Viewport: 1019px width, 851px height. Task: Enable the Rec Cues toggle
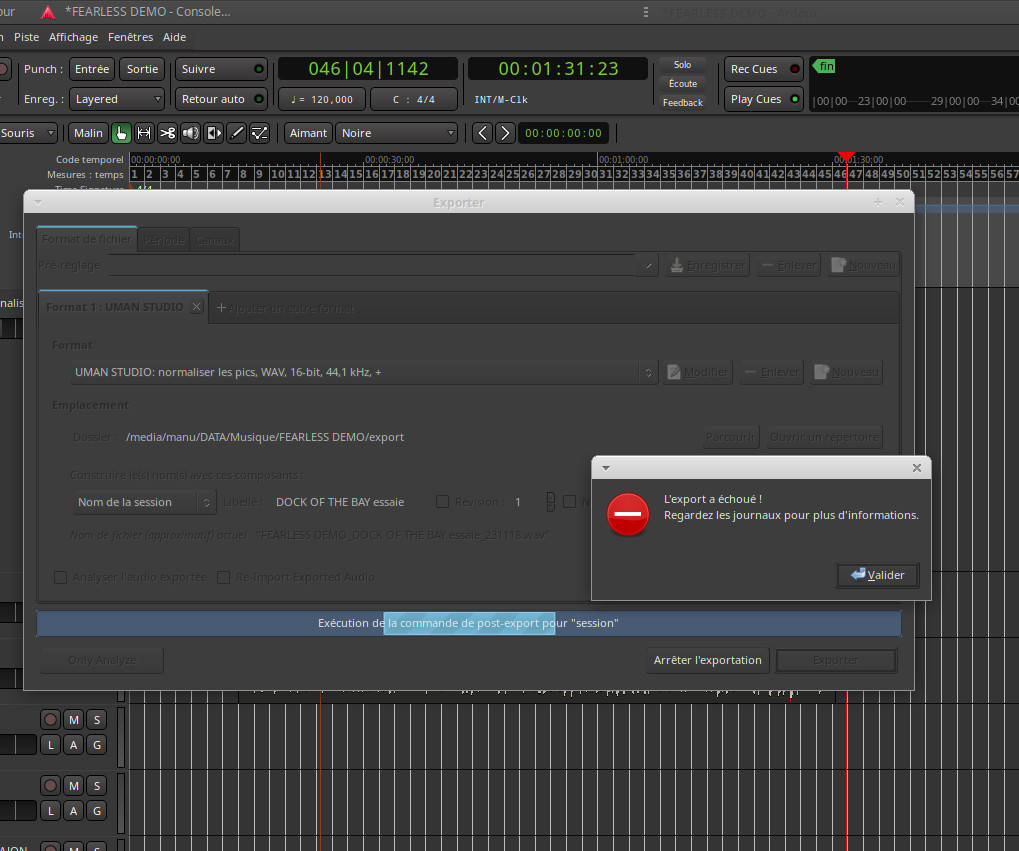pyautogui.click(x=764, y=69)
